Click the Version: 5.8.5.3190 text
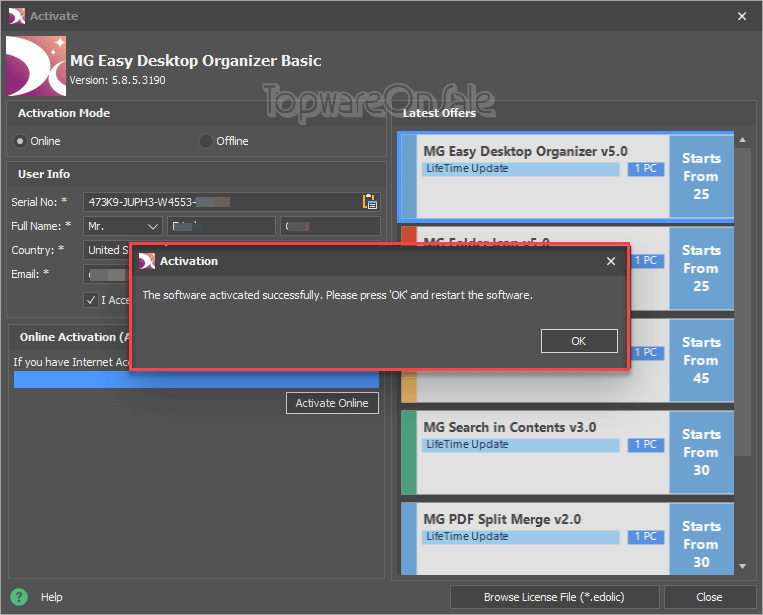Image resolution: width=763 pixels, height=615 pixels. click(117, 80)
